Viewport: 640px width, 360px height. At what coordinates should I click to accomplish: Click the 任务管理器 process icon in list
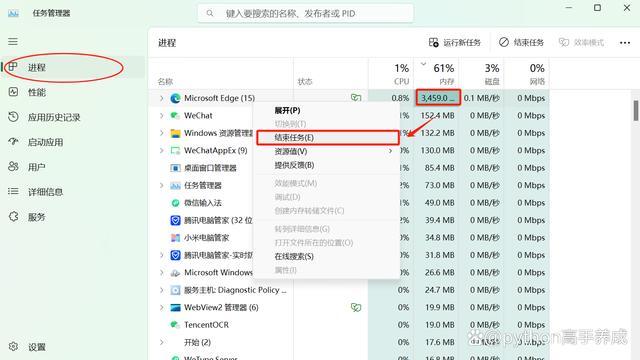tap(175, 185)
